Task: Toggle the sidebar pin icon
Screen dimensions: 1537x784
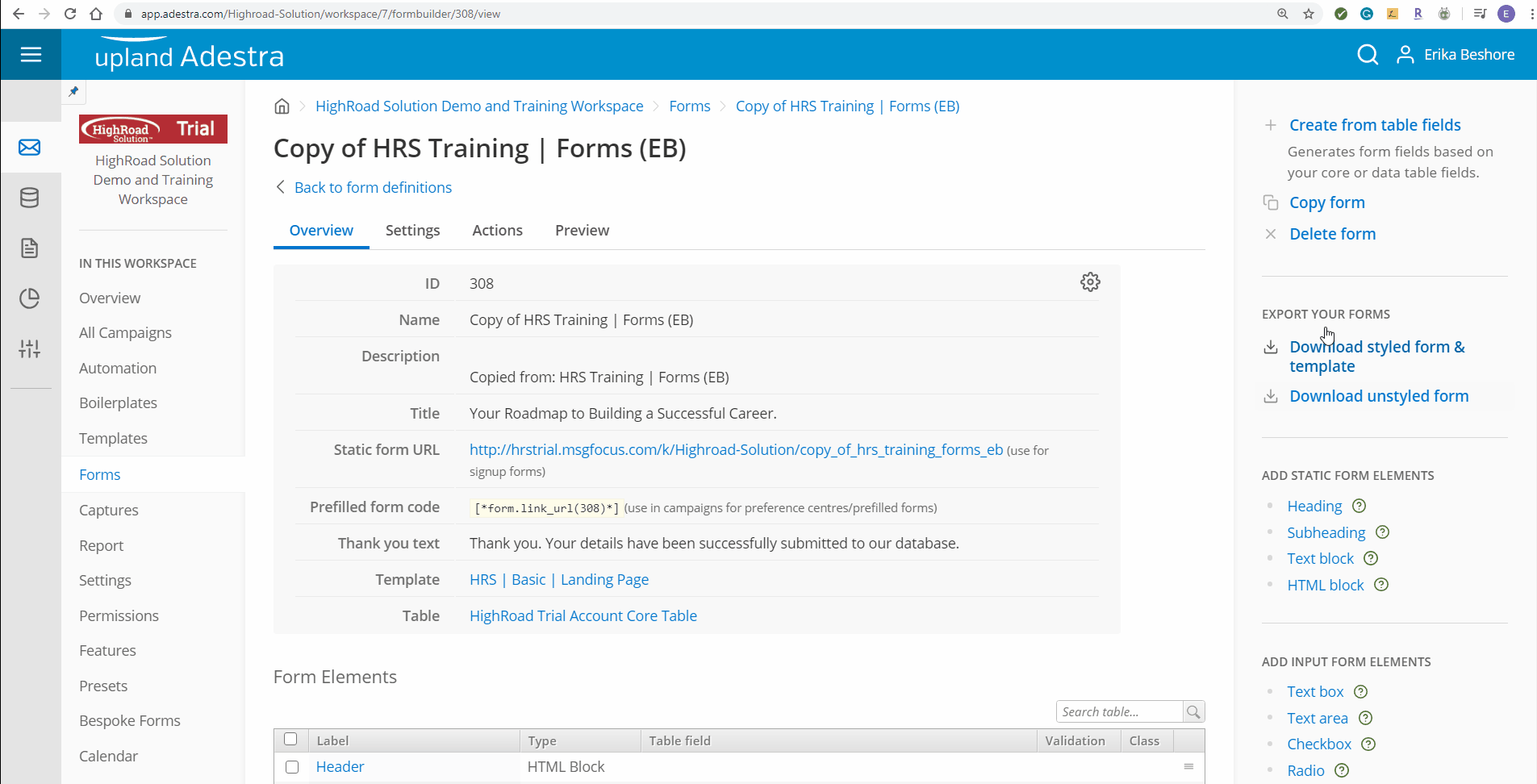Action: (73, 91)
